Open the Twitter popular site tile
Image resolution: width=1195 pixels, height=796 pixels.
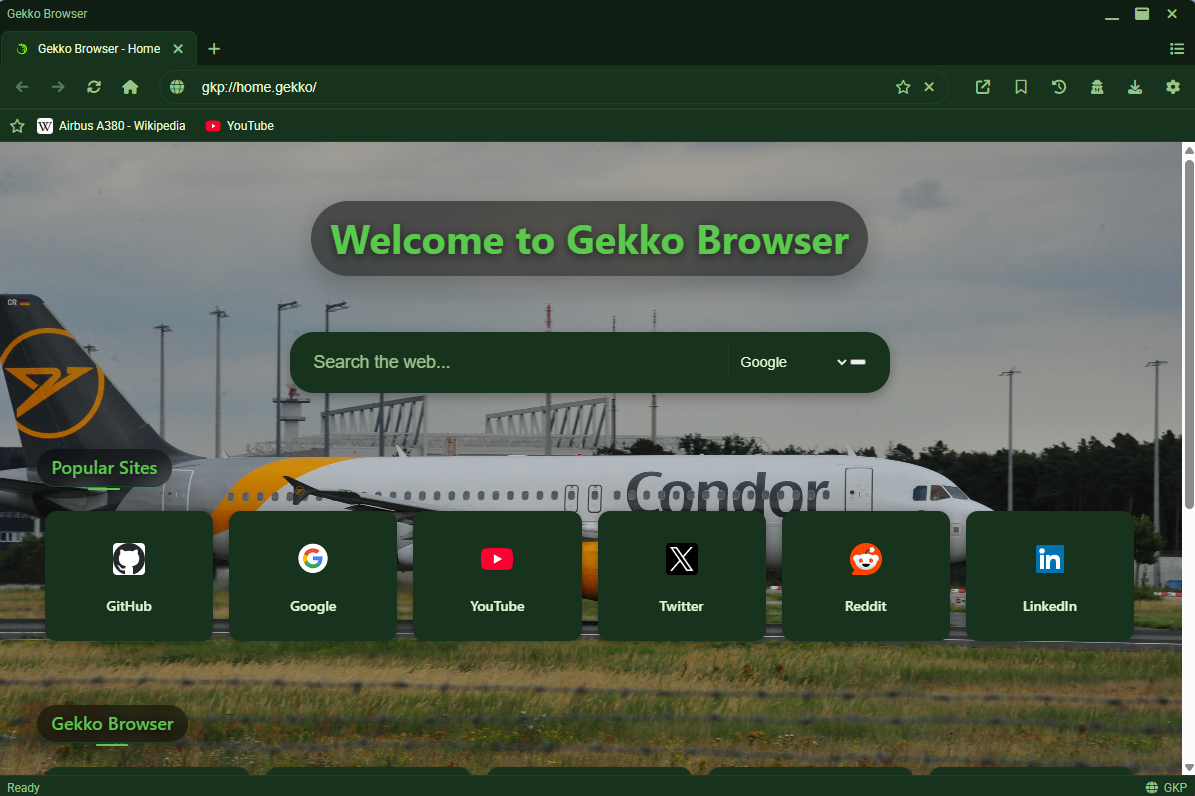tap(681, 576)
